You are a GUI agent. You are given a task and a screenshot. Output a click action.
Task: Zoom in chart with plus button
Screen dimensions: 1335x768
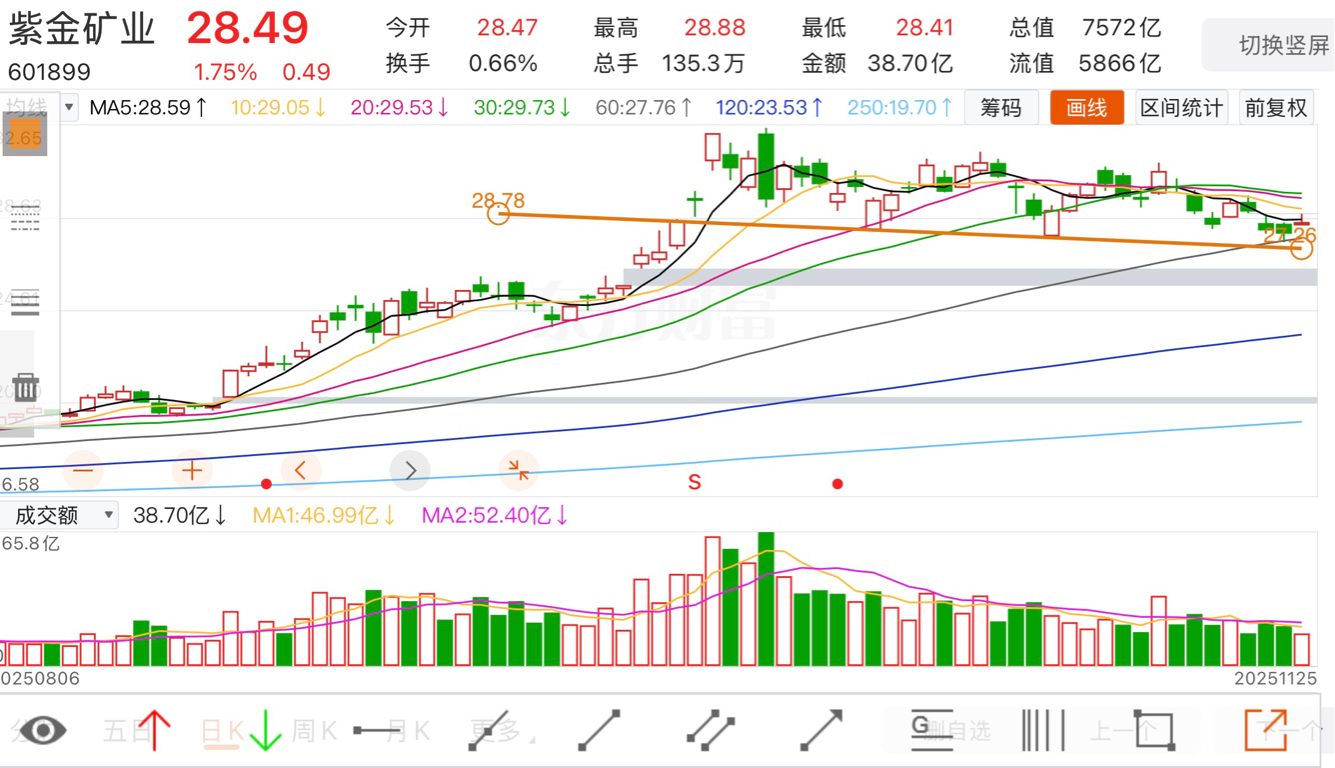192,470
